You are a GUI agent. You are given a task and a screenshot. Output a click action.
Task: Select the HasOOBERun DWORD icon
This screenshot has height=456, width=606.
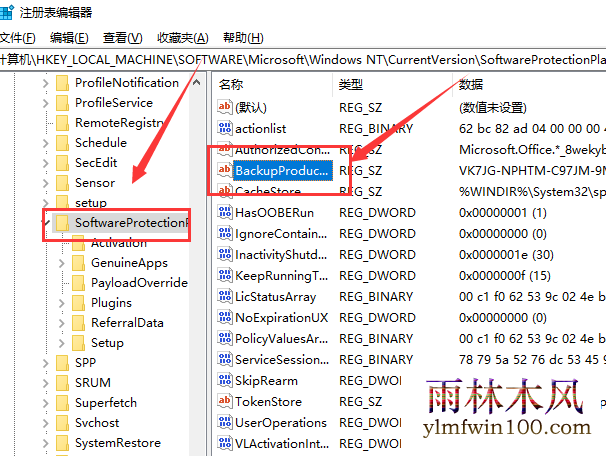pyautogui.click(x=225, y=212)
